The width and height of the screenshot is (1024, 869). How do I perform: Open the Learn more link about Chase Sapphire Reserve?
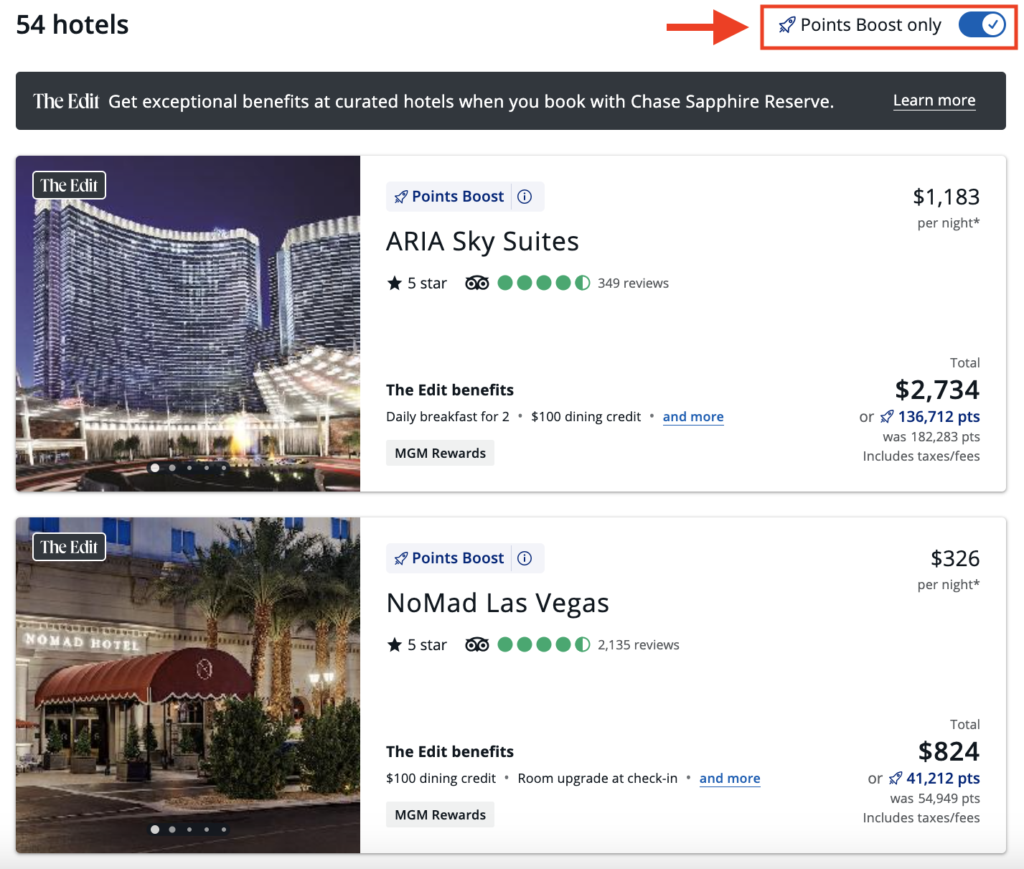pos(934,100)
